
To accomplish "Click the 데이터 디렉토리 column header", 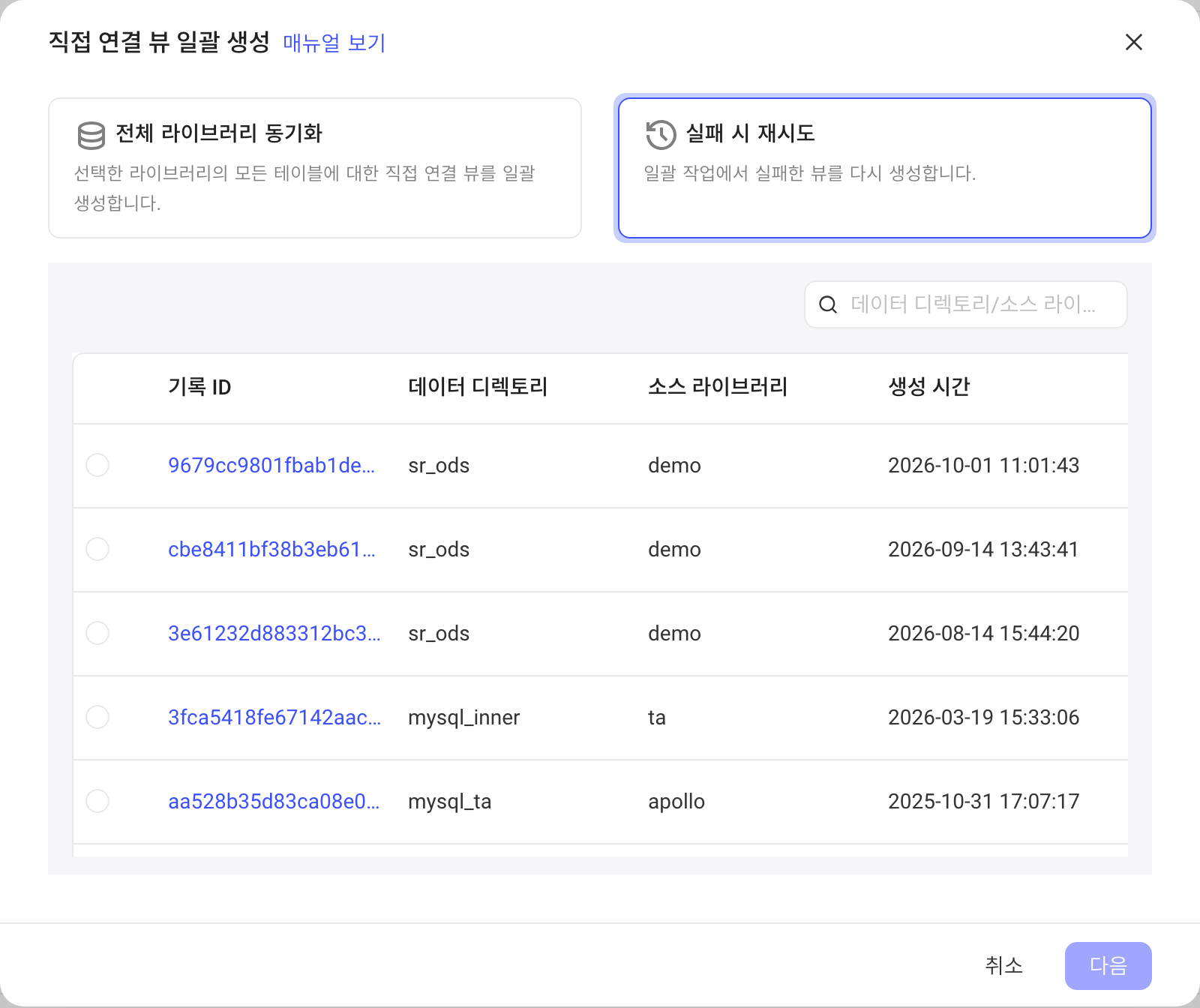I will pyautogui.click(x=478, y=387).
